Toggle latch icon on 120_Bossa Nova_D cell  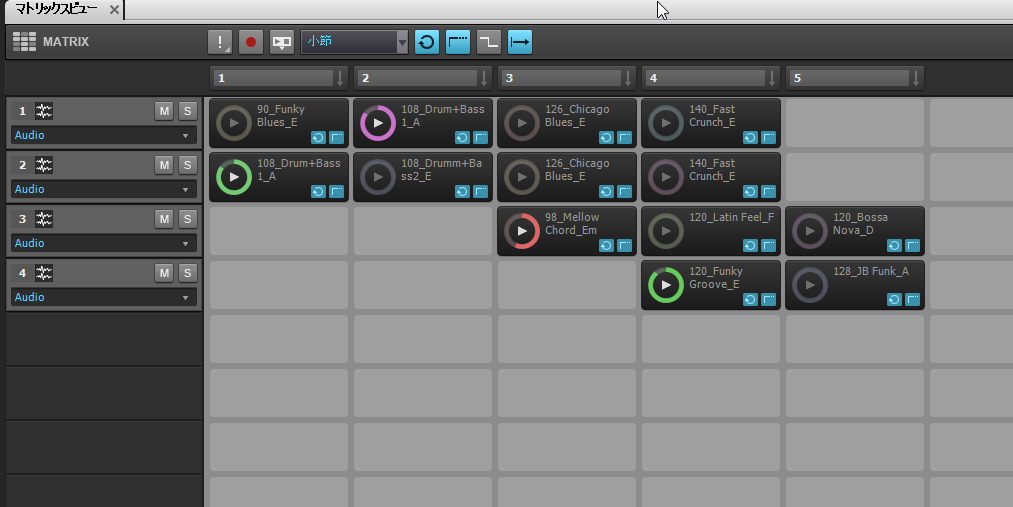click(913, 245)
